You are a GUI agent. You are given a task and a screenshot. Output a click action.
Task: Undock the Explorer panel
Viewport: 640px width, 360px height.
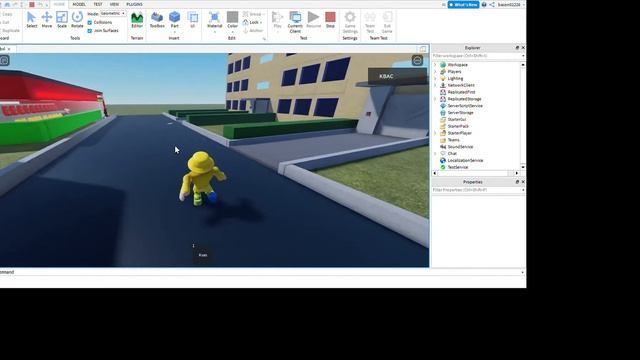517,48
